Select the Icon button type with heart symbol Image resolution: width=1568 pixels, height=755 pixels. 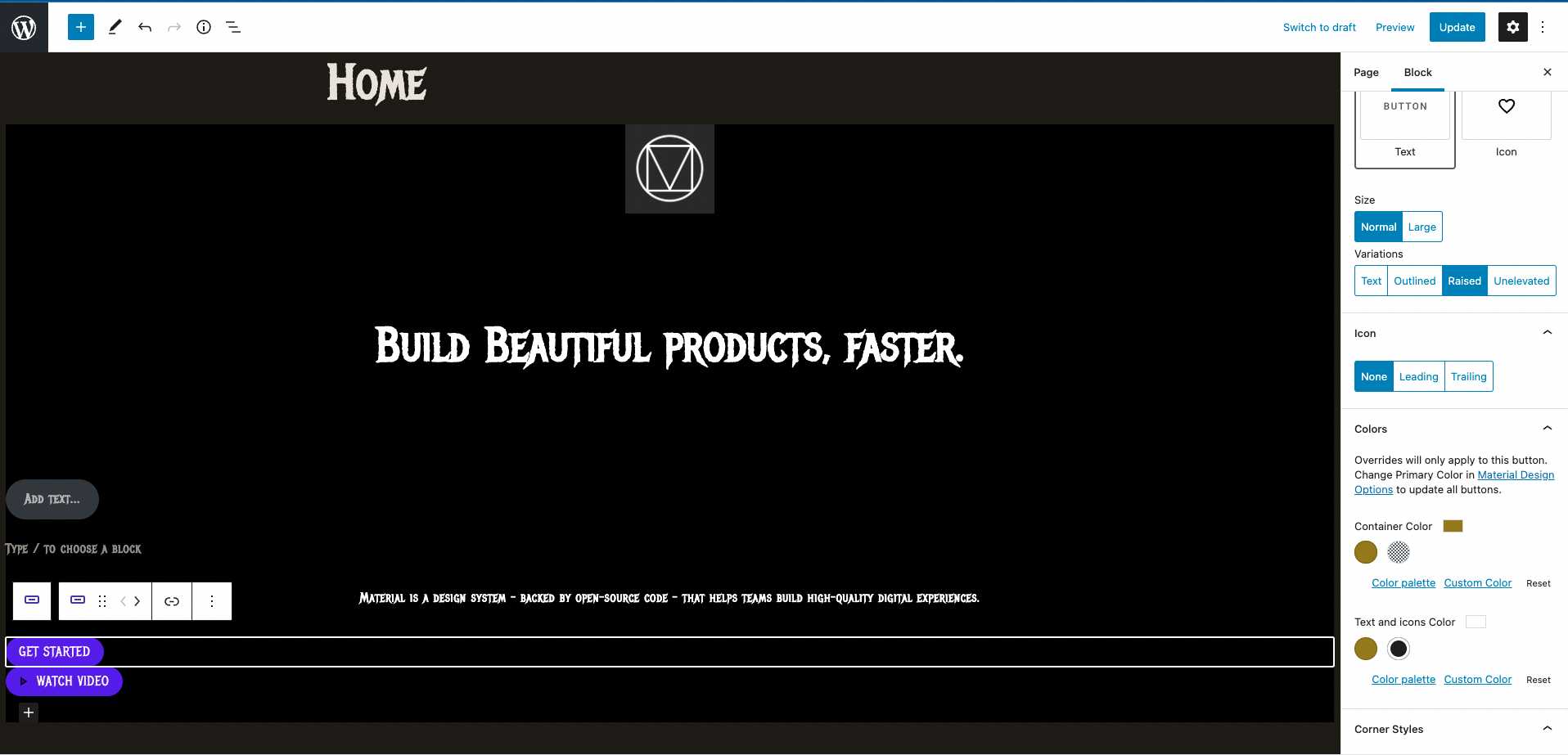(x=1506, y=115)
